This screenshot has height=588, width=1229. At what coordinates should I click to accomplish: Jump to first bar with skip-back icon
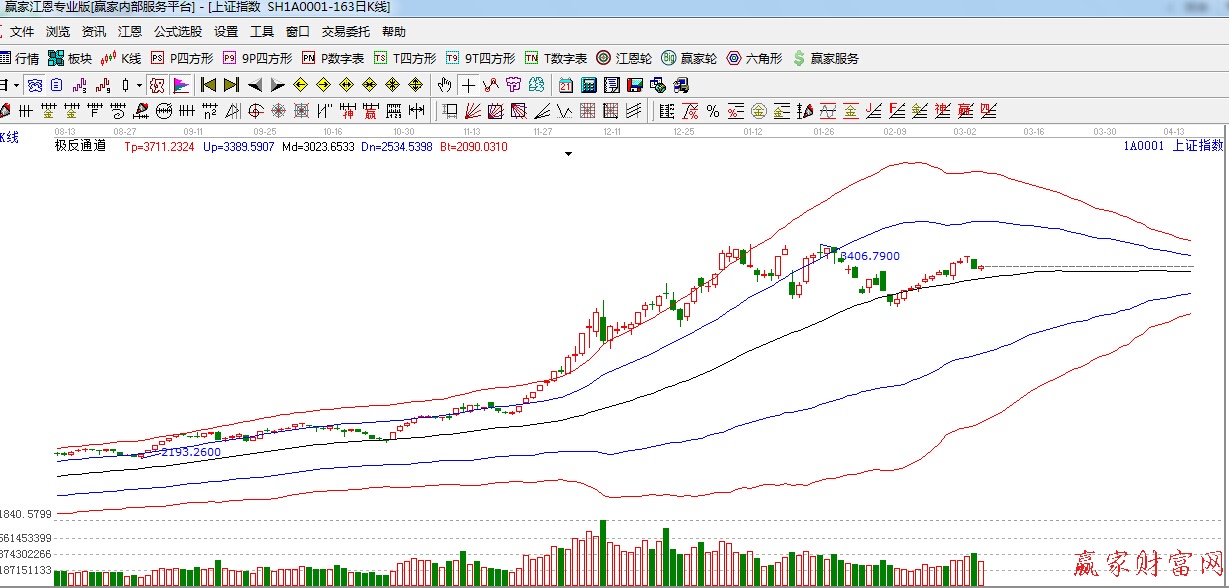tap(208, 85)
